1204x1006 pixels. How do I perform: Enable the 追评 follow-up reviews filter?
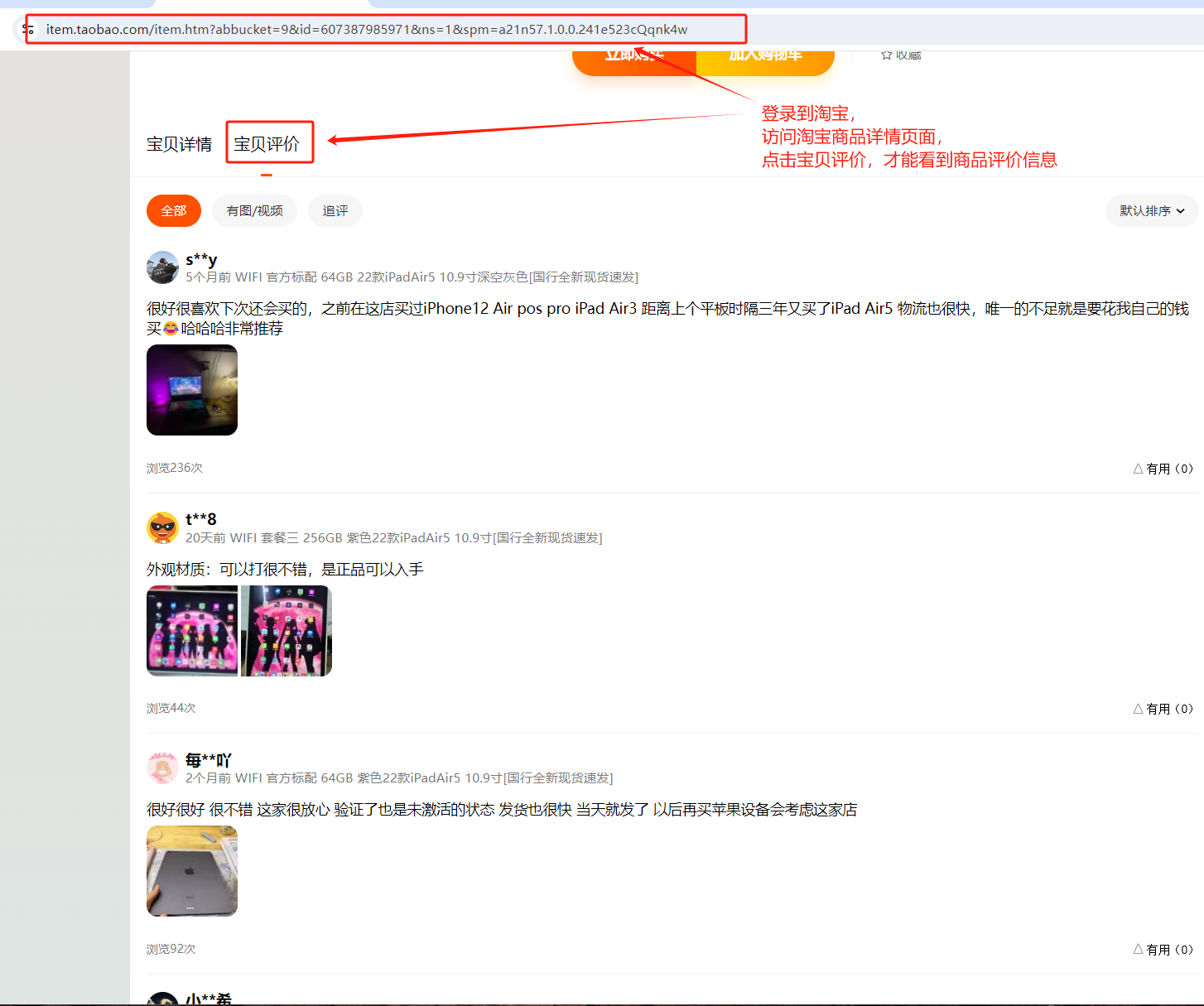(x=335, y=210)
